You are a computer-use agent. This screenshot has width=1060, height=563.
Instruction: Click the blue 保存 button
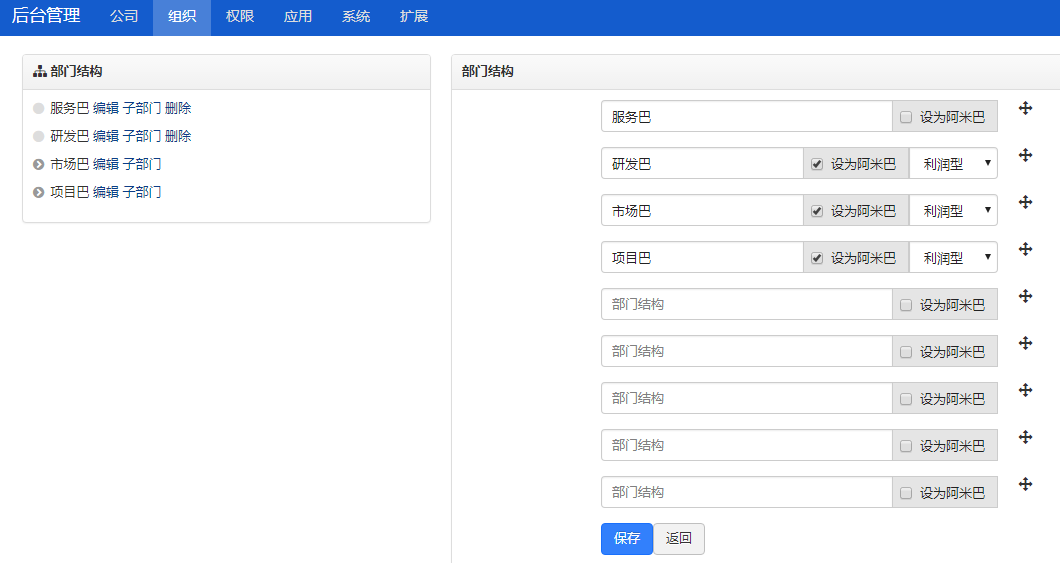[x=627, y=539]
